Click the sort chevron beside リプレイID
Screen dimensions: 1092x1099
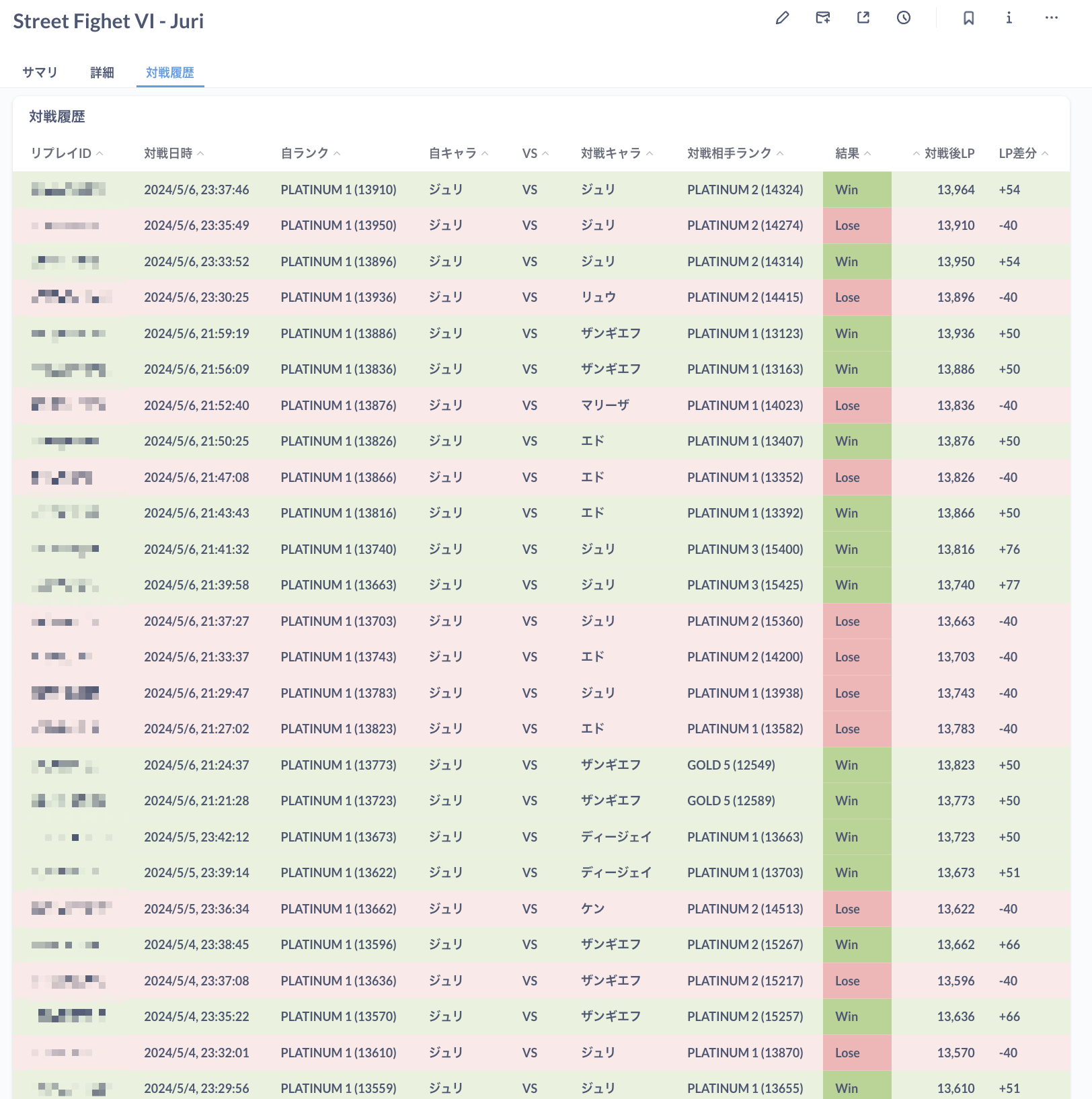tap(100, 154)
